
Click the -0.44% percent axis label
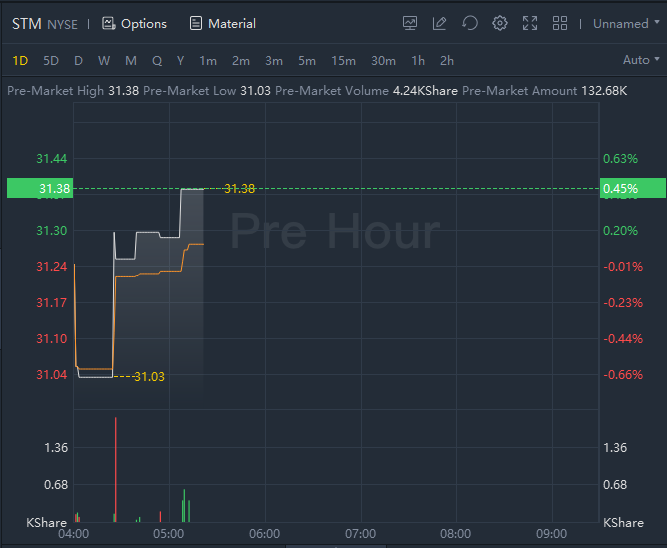click(x=623, y=339)
